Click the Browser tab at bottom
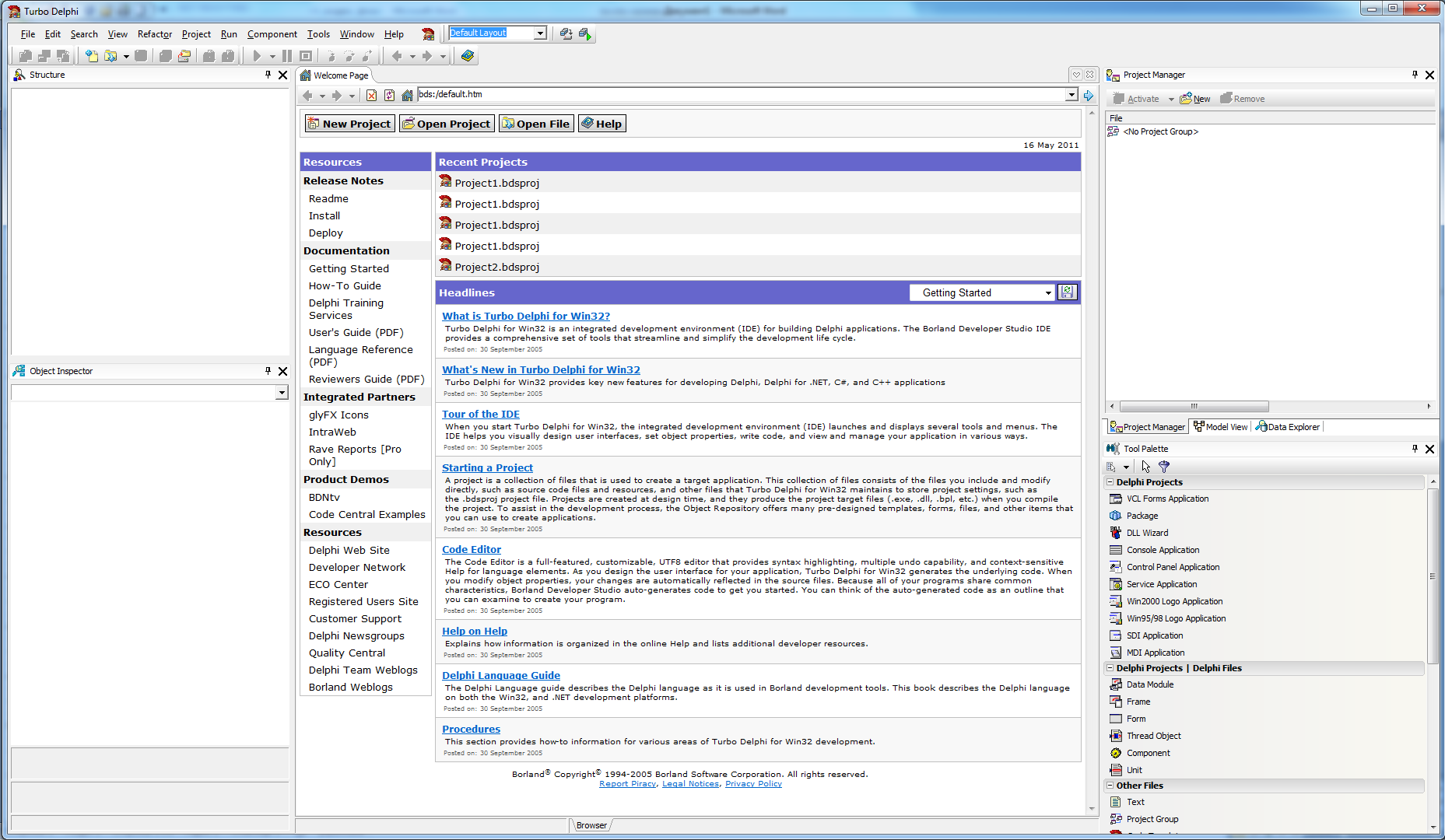Viewport: 1445px width, 840px height. [591, 825]
